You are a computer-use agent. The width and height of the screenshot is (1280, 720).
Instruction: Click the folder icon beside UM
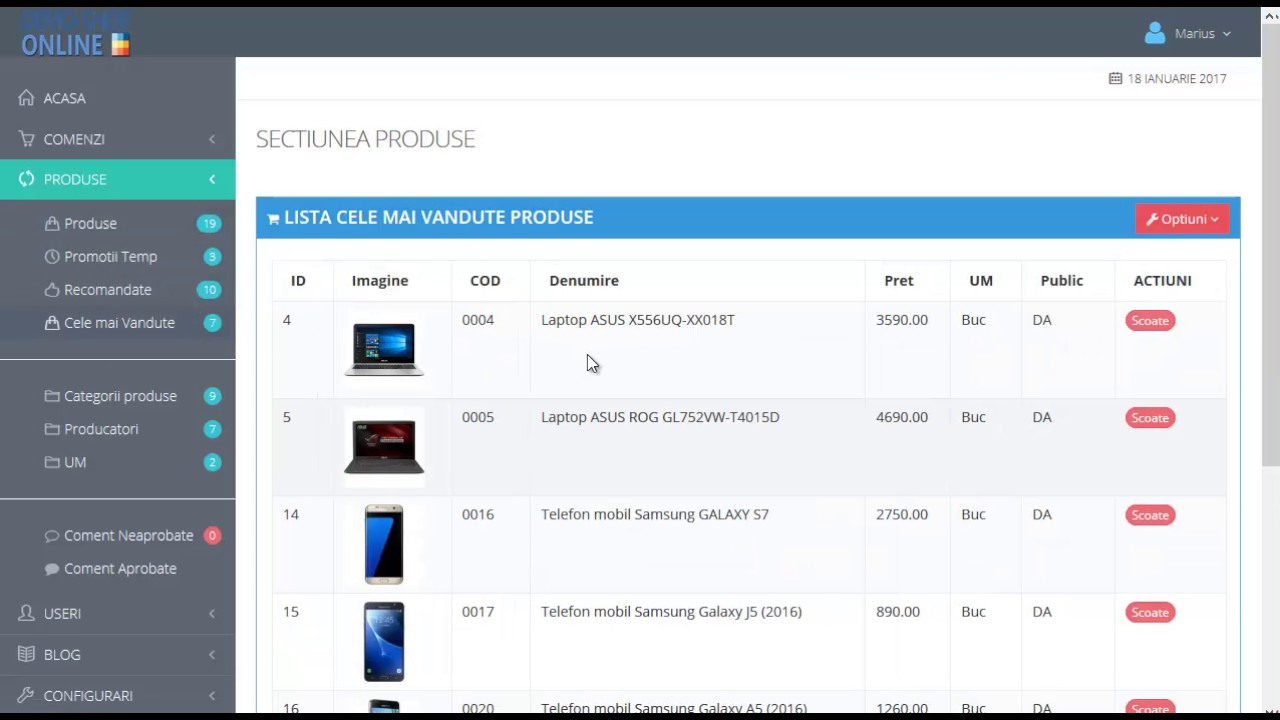52,462
